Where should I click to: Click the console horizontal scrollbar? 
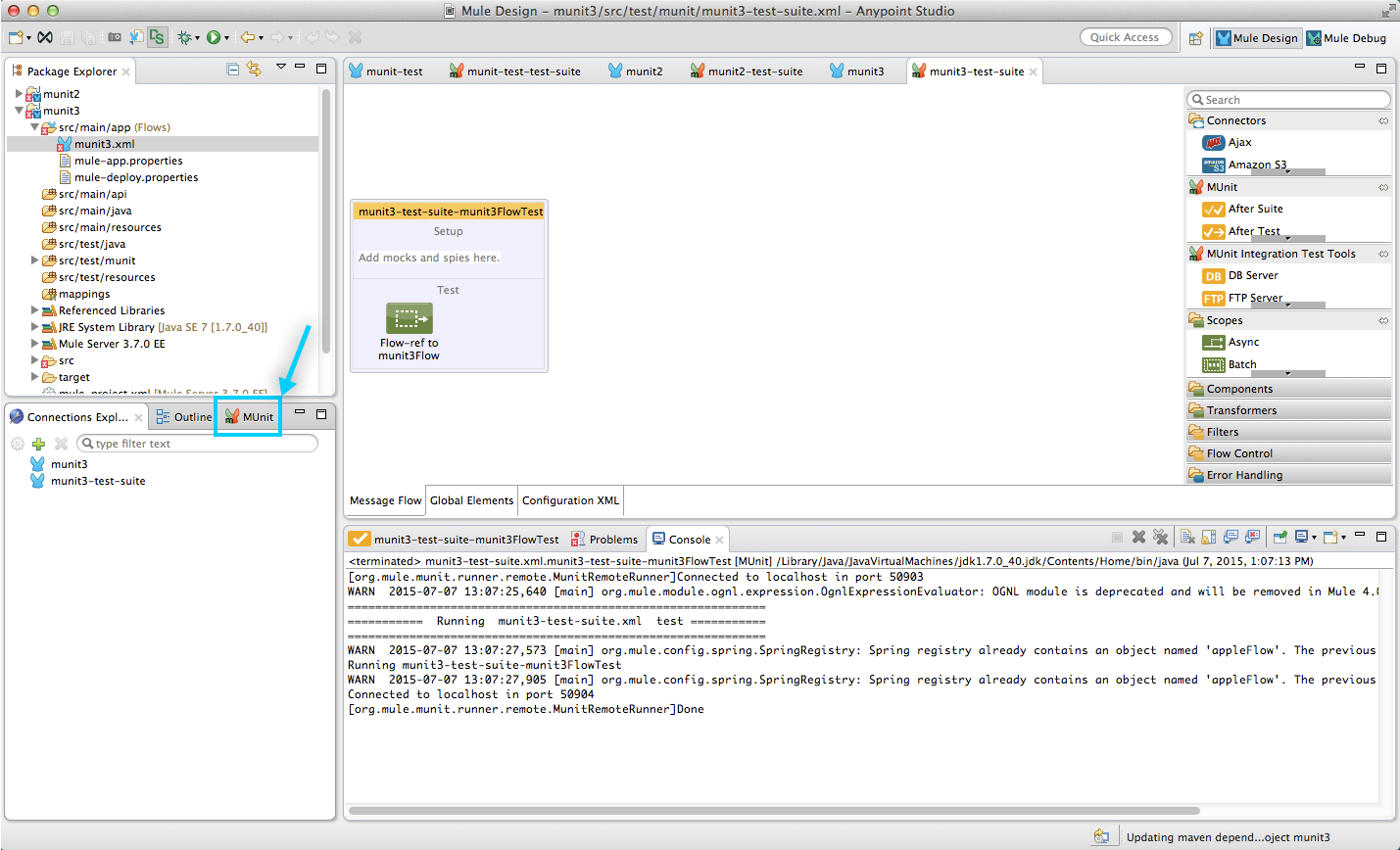[774, 811]
